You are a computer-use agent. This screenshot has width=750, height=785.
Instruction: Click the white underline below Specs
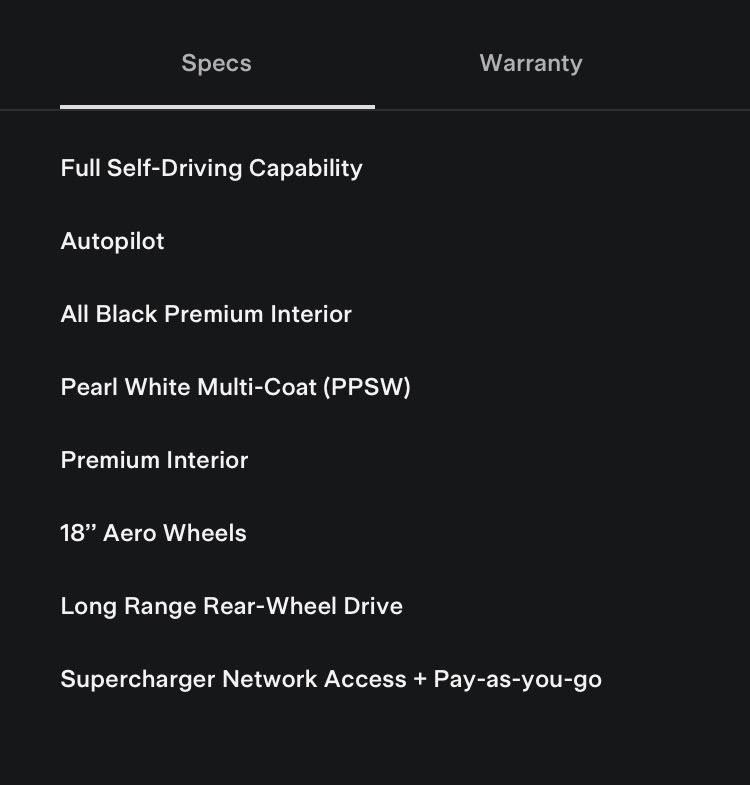[x=217, y=106]
